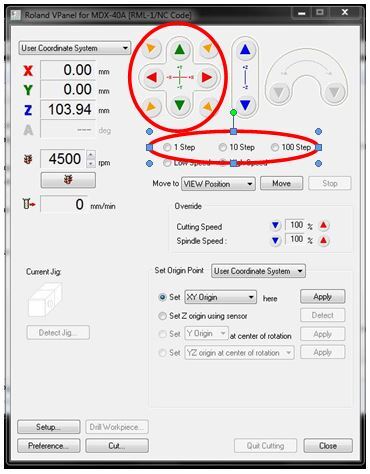
Task: Choose the 100 Step movement option
Action: [x=291, y=147]
